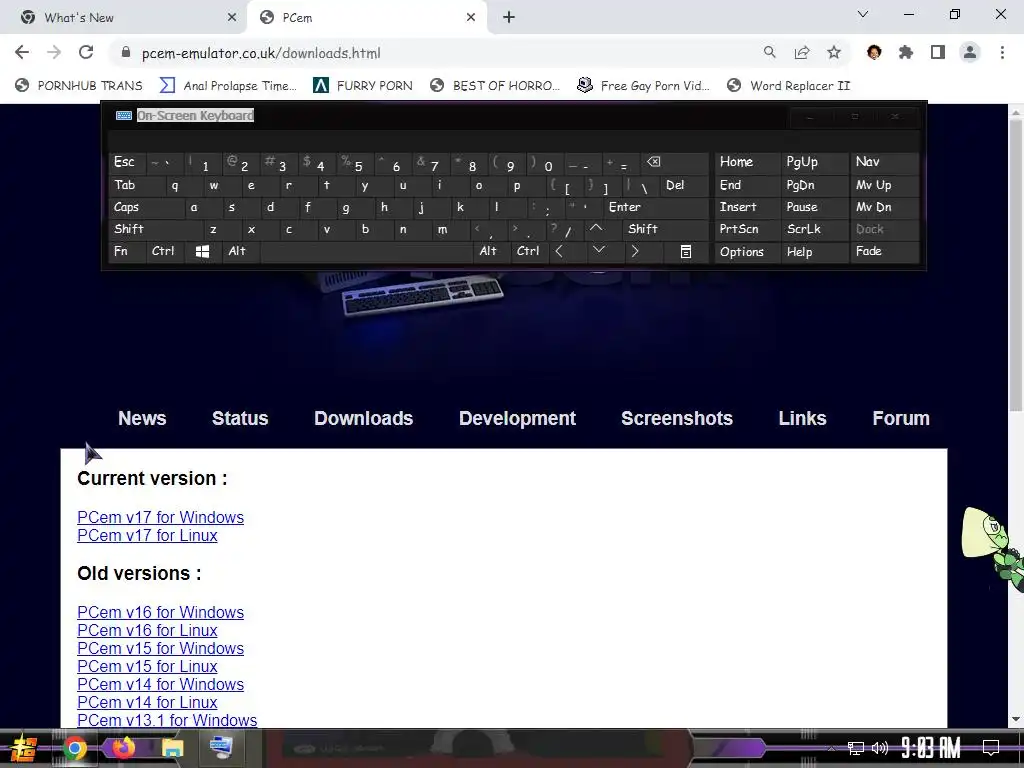This screenshot has width=1024, height=768.
Task: Toggle the right Ctrl key on keyboard
Action: (x=528, y=251)
